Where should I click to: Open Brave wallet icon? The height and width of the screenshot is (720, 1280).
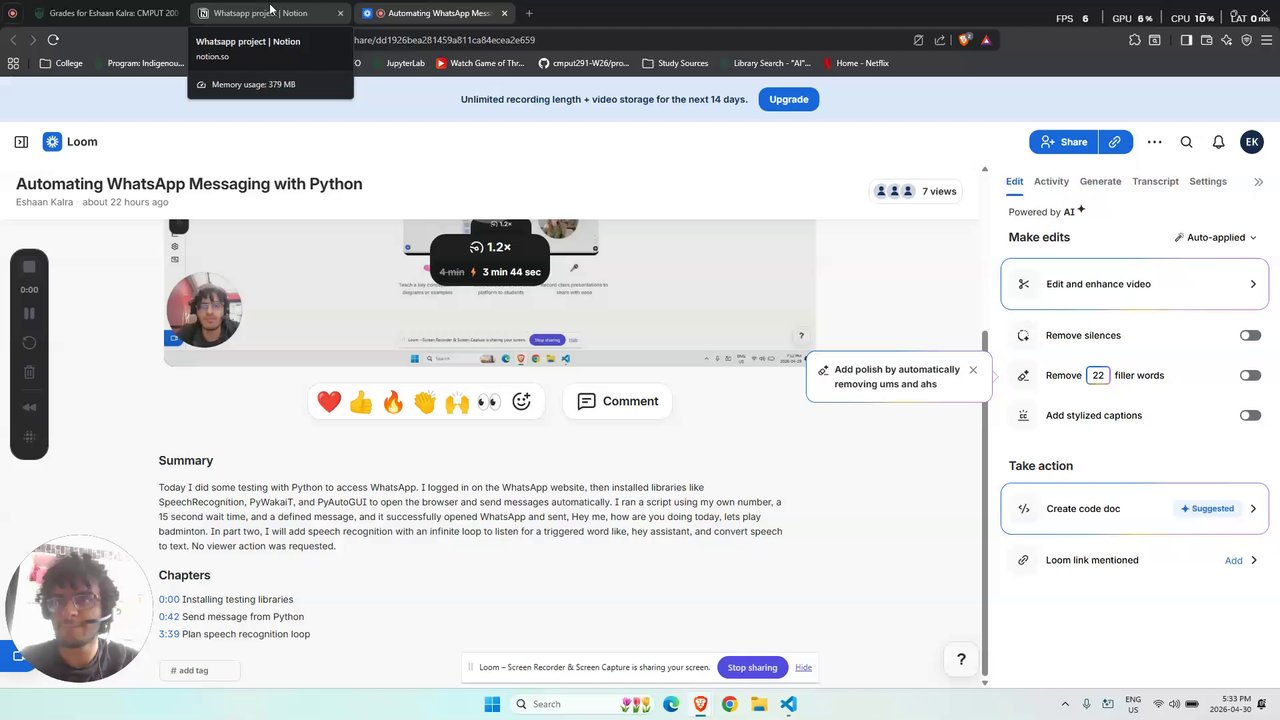click(1207, 40)
